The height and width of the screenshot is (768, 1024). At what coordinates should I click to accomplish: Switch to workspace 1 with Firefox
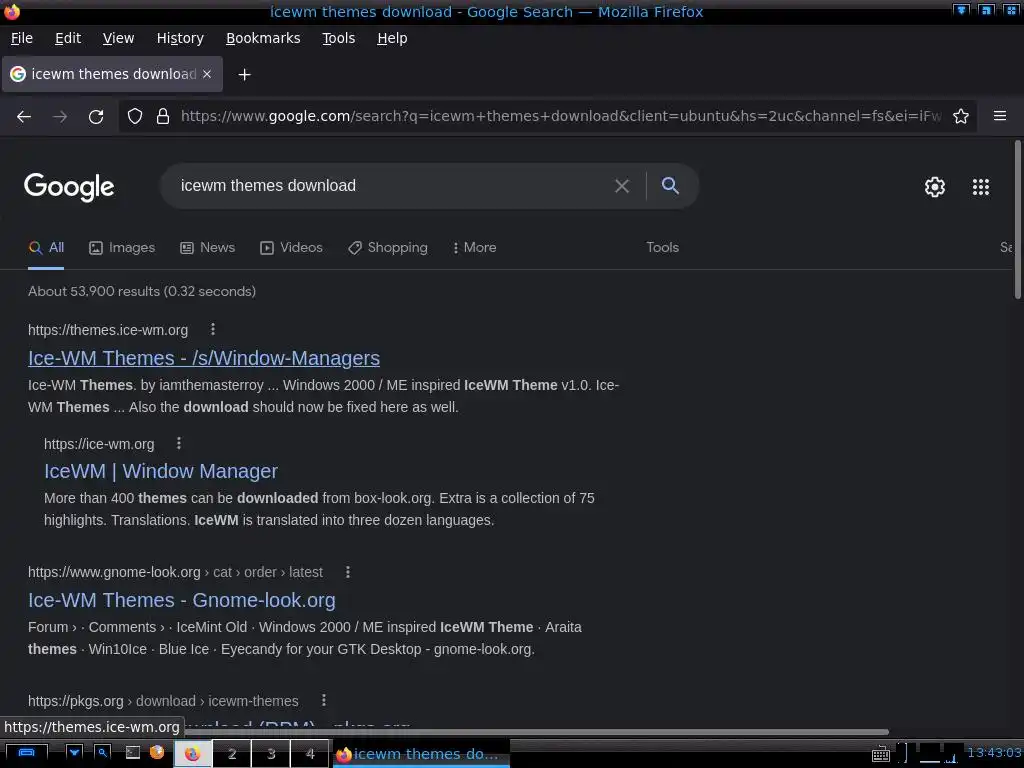(193, 754)
